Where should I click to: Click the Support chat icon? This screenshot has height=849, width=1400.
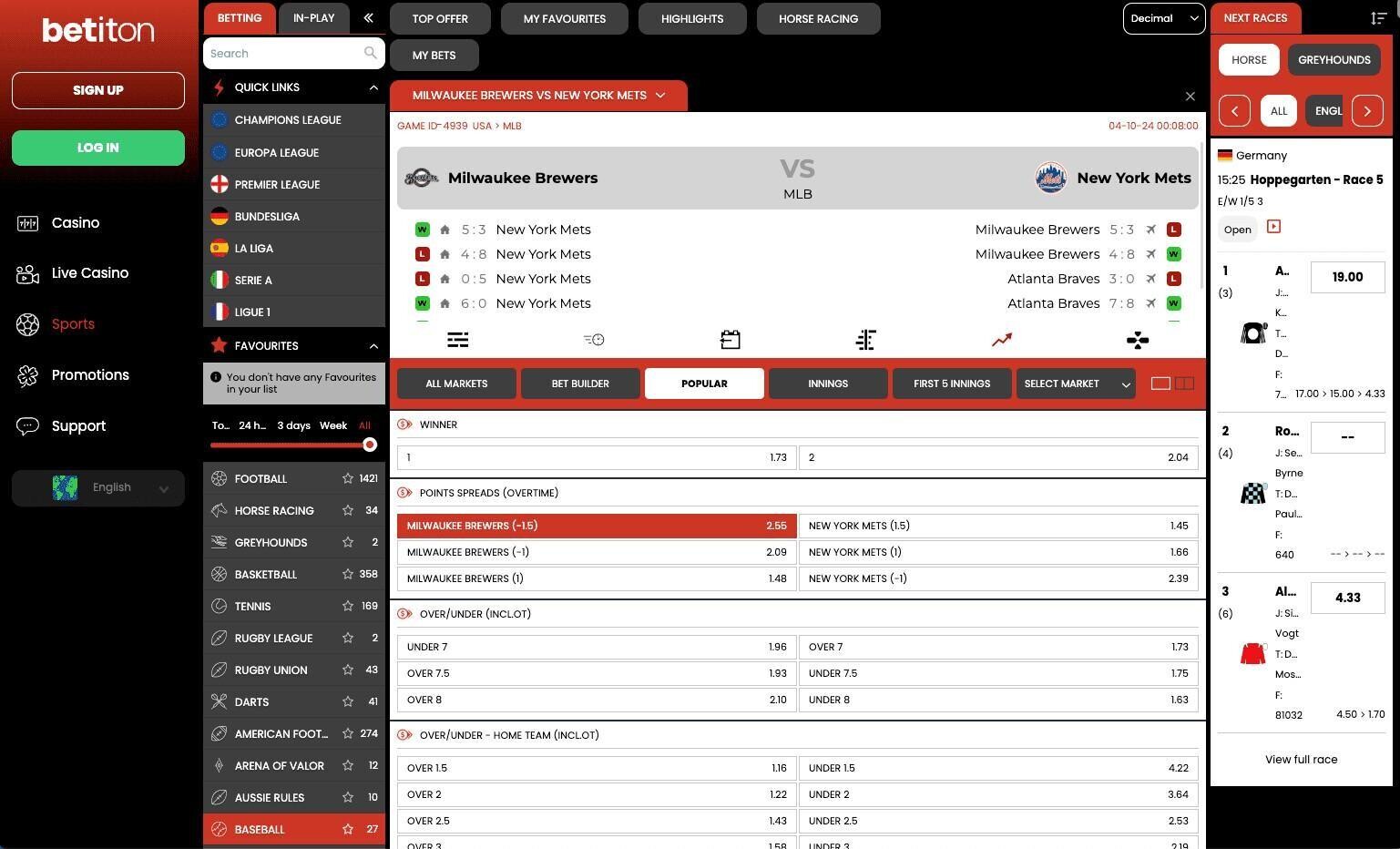tap(28, 425)
